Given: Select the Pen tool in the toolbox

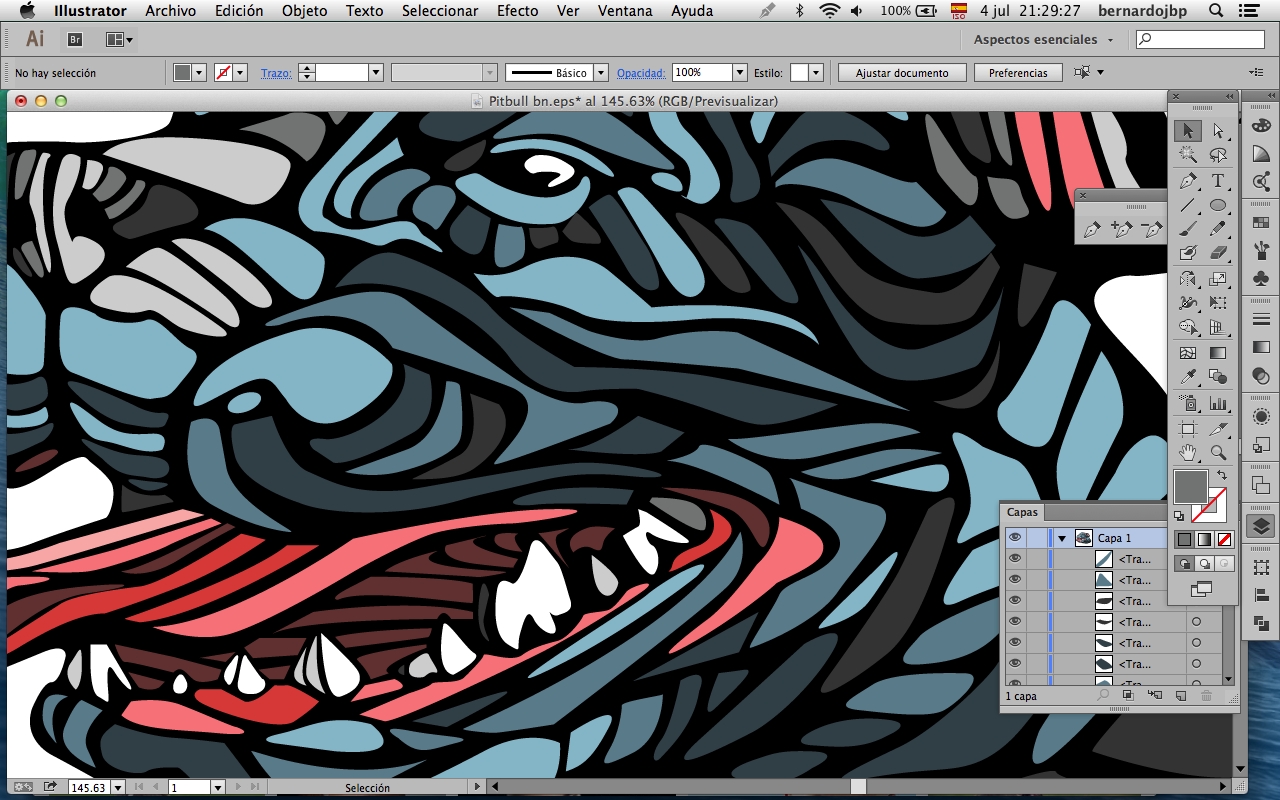Looking at the screenshot, I should 1188,181.
